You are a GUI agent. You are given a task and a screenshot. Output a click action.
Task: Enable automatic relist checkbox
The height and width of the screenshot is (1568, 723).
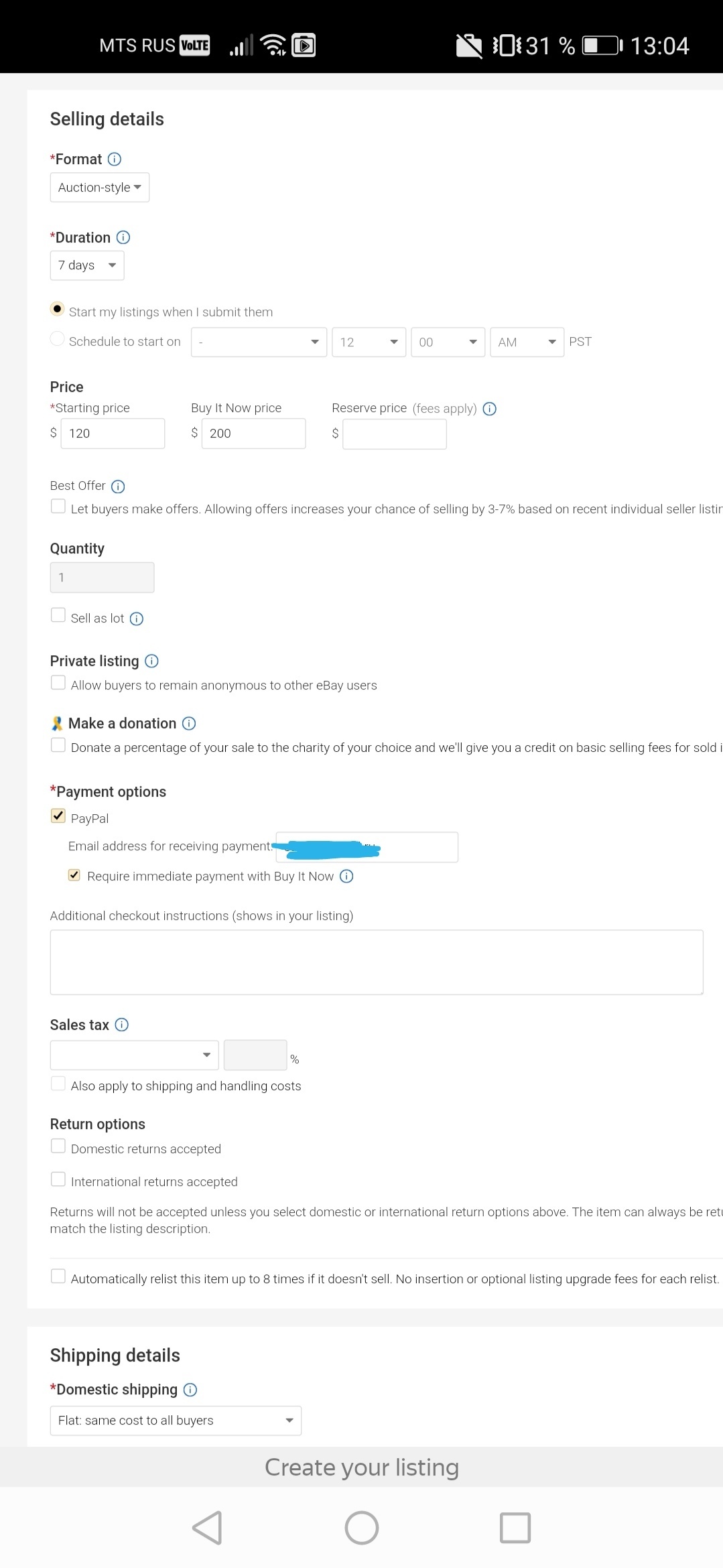coord(58,1277)
